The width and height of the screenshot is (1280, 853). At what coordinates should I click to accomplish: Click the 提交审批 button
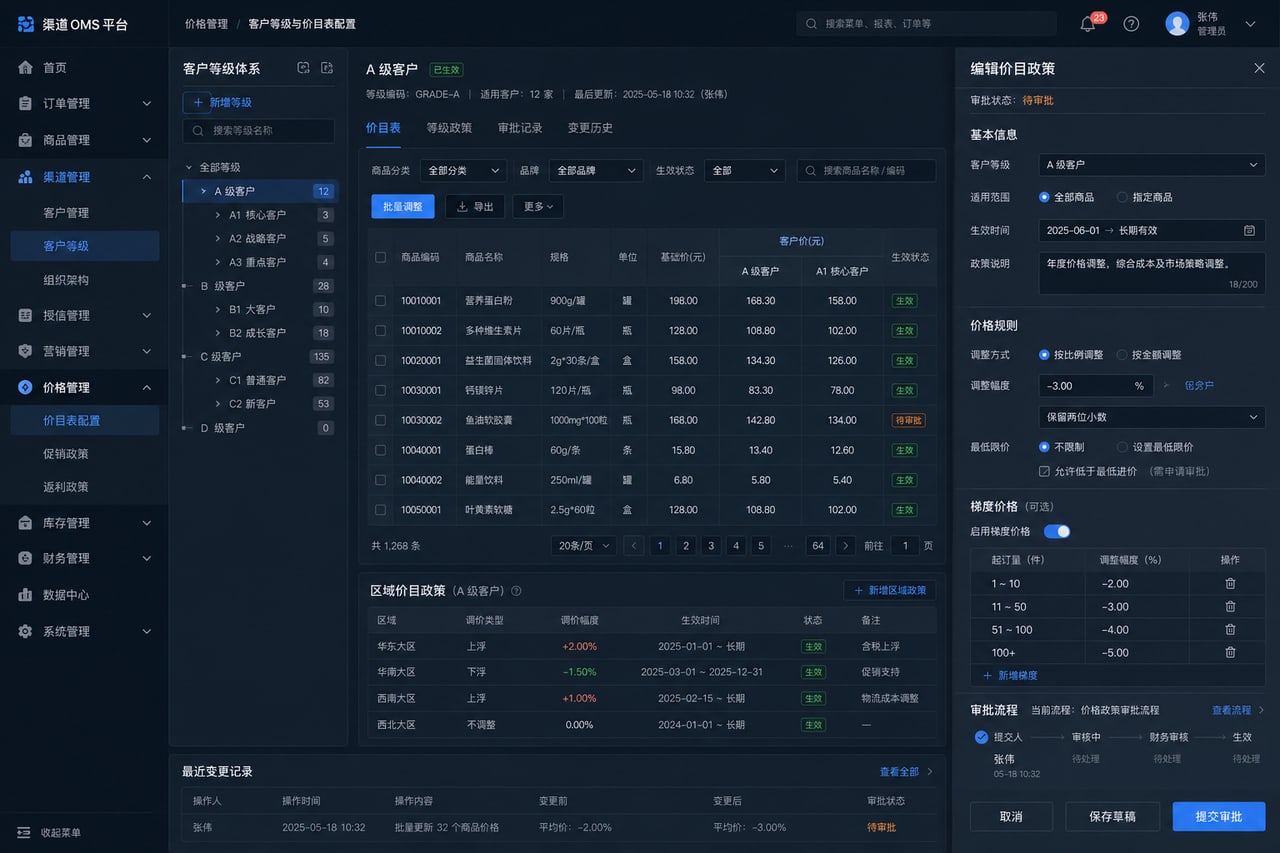point(1219,816)
